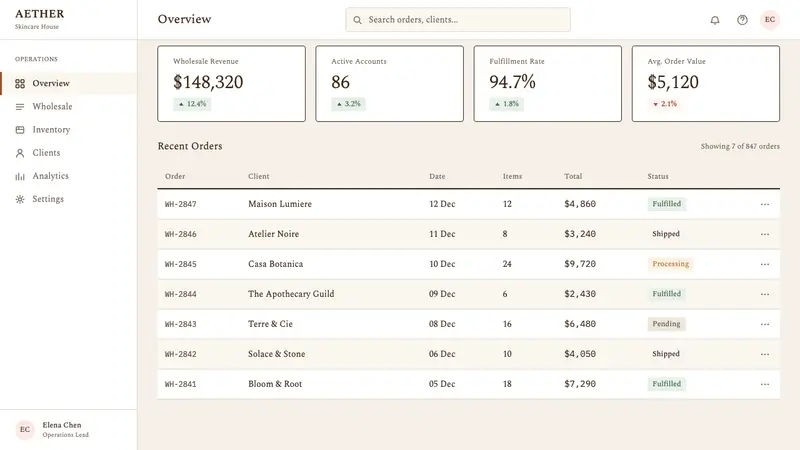Click the Recent Orders heading
Image resolution: width=800 pixels, height=450 pixels.
click(190, 146)
